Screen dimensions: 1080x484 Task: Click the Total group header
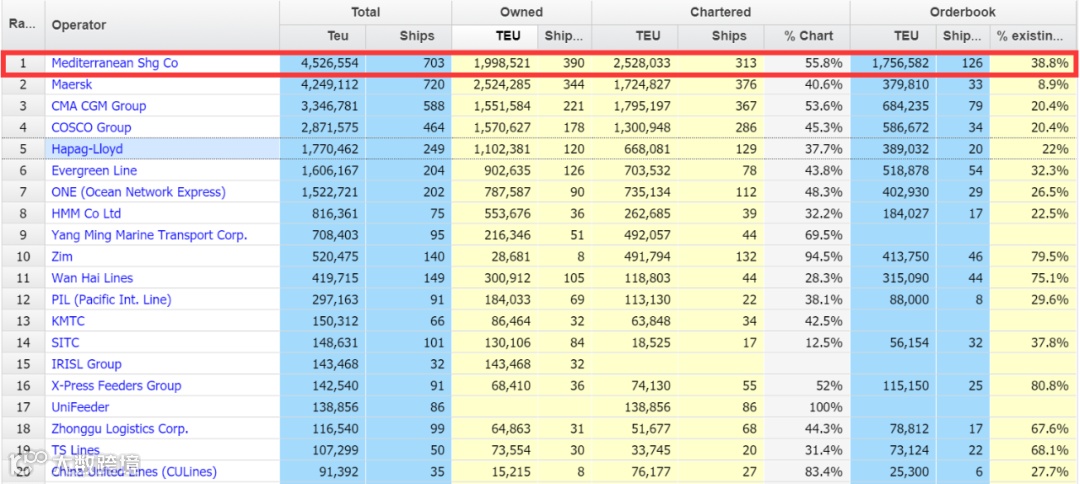[x=366, y=12]
